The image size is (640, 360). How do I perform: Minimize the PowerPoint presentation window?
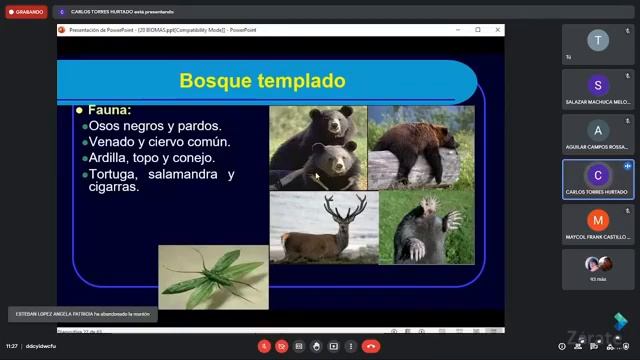tap(458, 30)
